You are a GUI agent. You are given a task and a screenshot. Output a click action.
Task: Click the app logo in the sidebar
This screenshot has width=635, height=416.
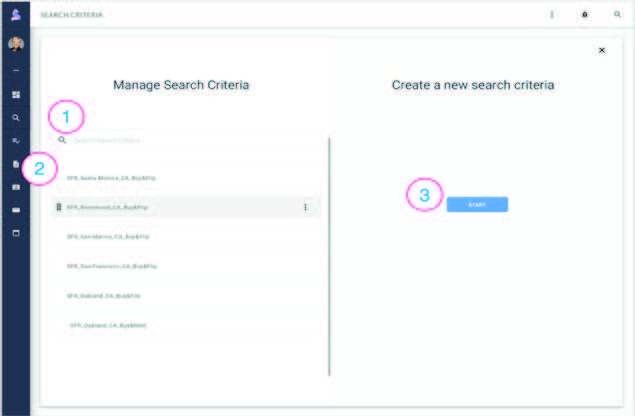pyautogui.click(x=16, y=15)
